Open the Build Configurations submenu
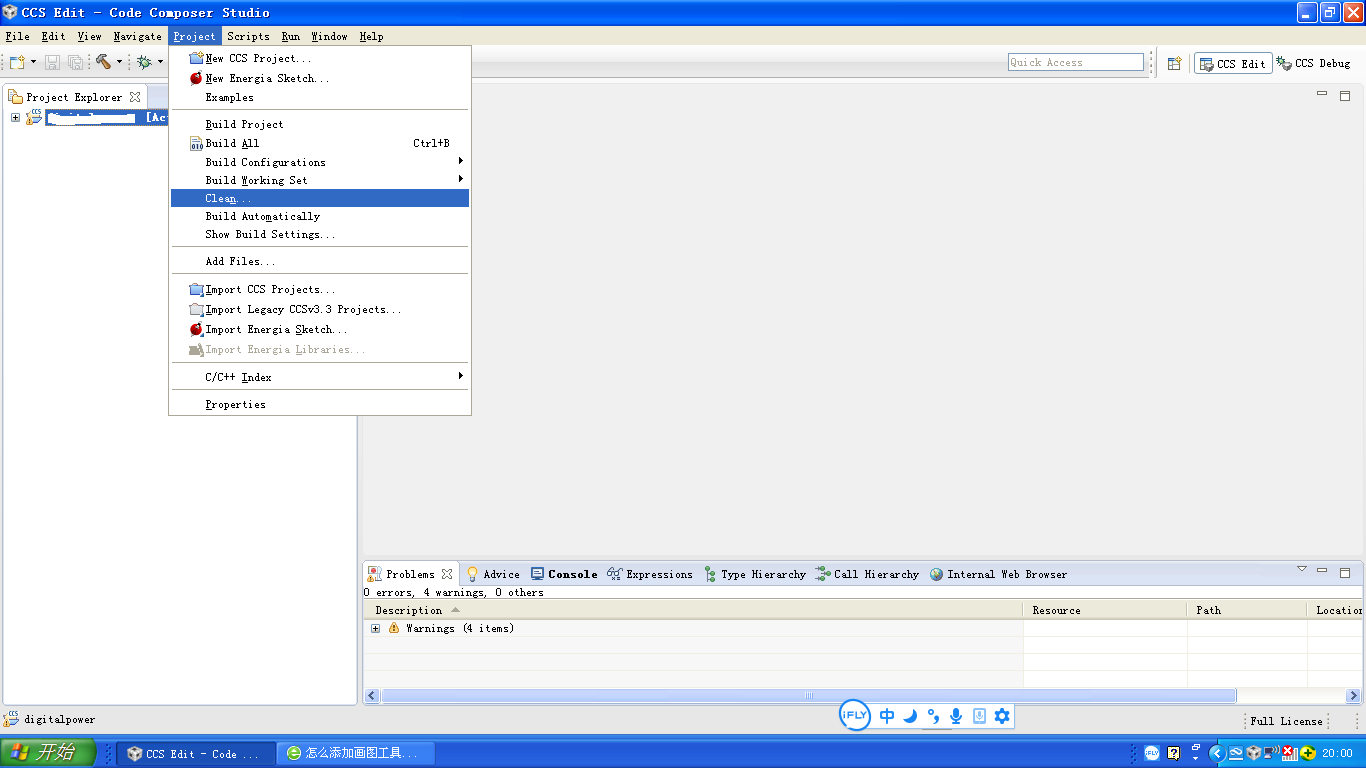Screen dimensions: 1366x768 [x=320, y=162]
